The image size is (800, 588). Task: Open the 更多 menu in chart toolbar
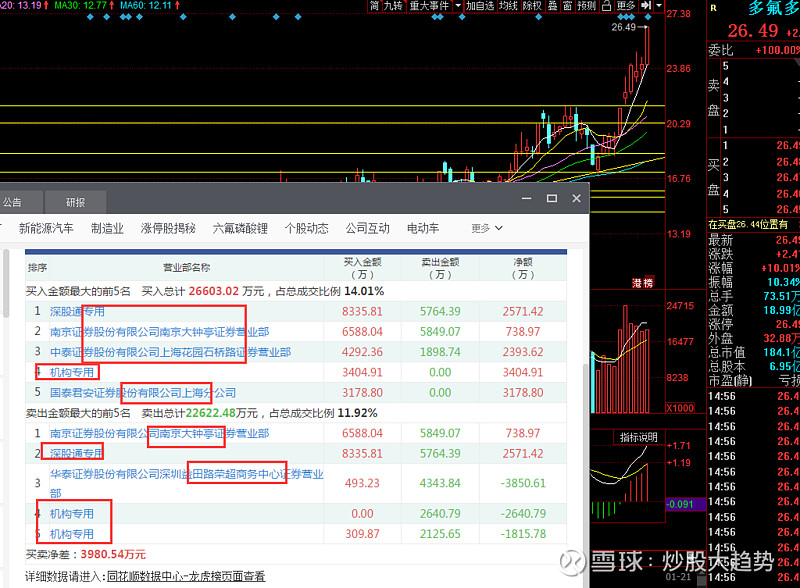tap(626, 6)
